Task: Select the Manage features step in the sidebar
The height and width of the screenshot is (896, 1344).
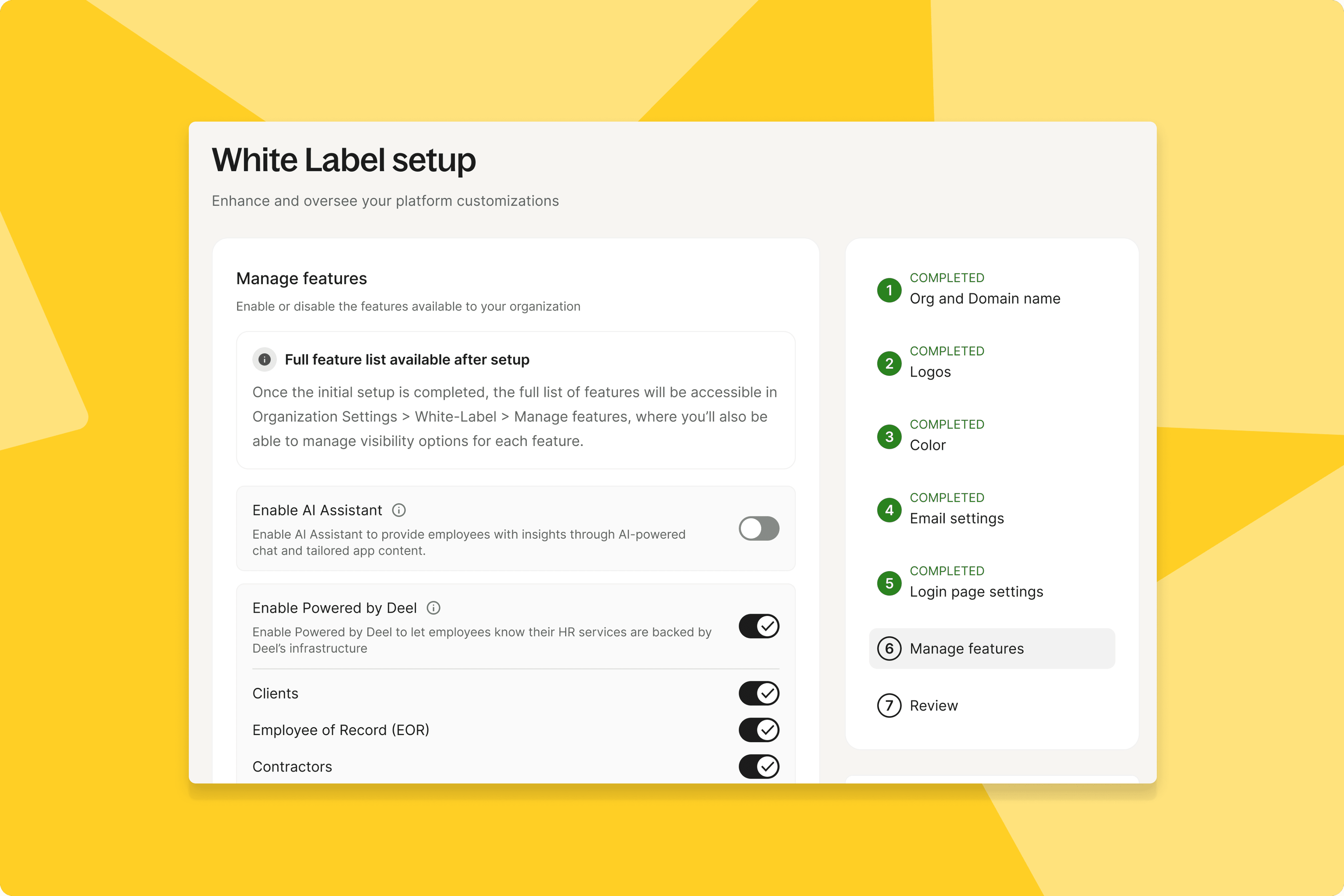Action: (966, 649)
